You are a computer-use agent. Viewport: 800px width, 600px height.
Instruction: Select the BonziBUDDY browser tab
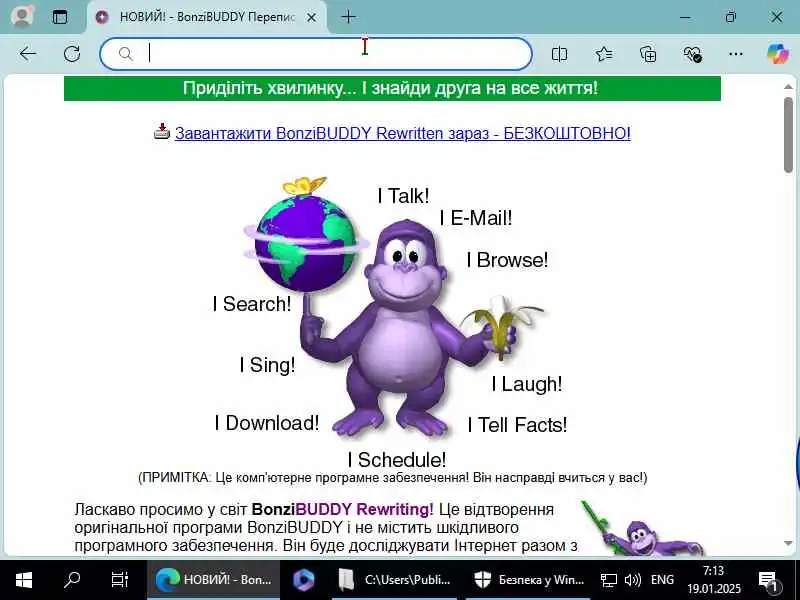click(207, 17)
